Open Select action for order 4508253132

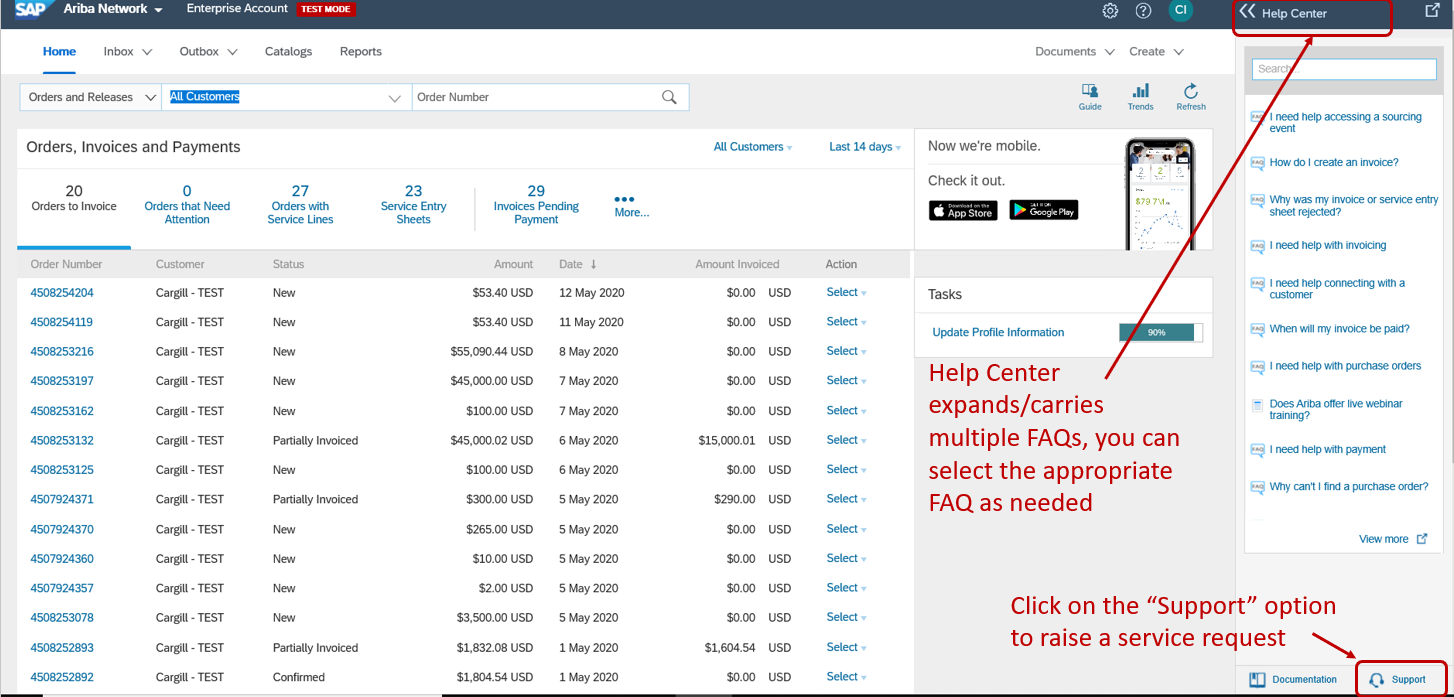tap(846, 440)
